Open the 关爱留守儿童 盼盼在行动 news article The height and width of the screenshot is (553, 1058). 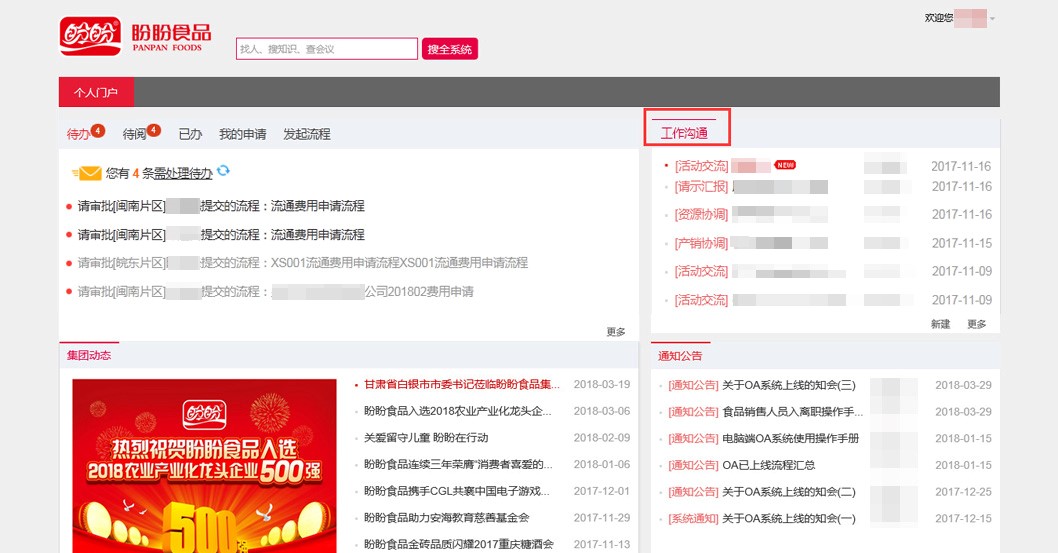(x=426, y=438)
